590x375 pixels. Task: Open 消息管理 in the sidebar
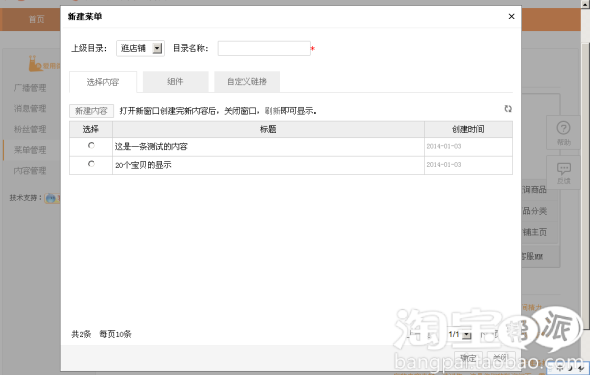tap(30, 109)
